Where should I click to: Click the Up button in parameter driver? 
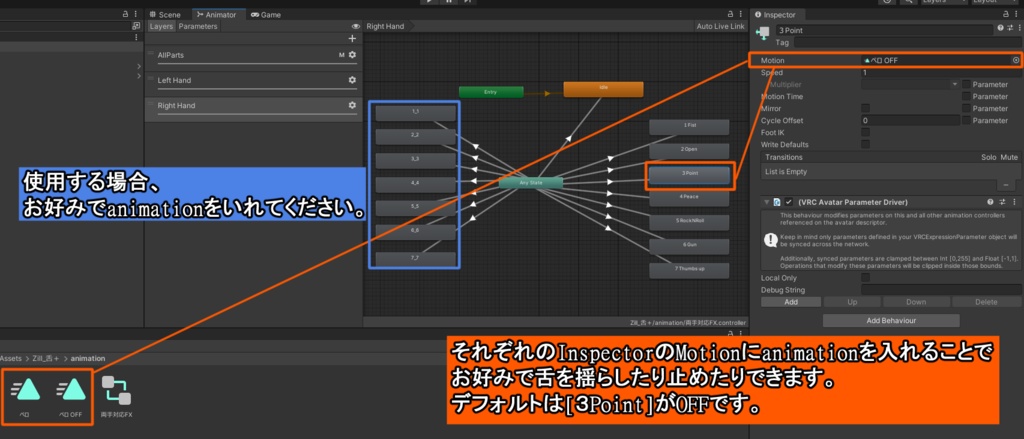tap(852, 302)
